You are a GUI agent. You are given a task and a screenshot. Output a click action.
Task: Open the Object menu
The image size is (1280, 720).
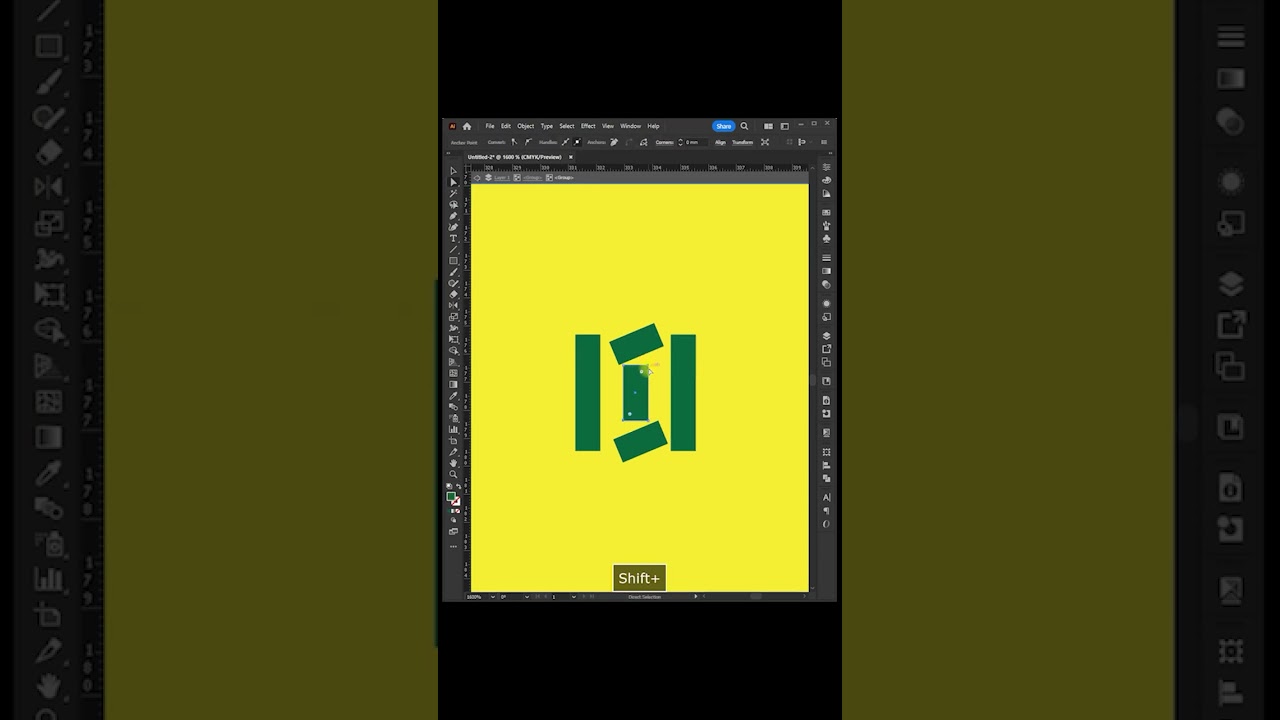(525, 126)
